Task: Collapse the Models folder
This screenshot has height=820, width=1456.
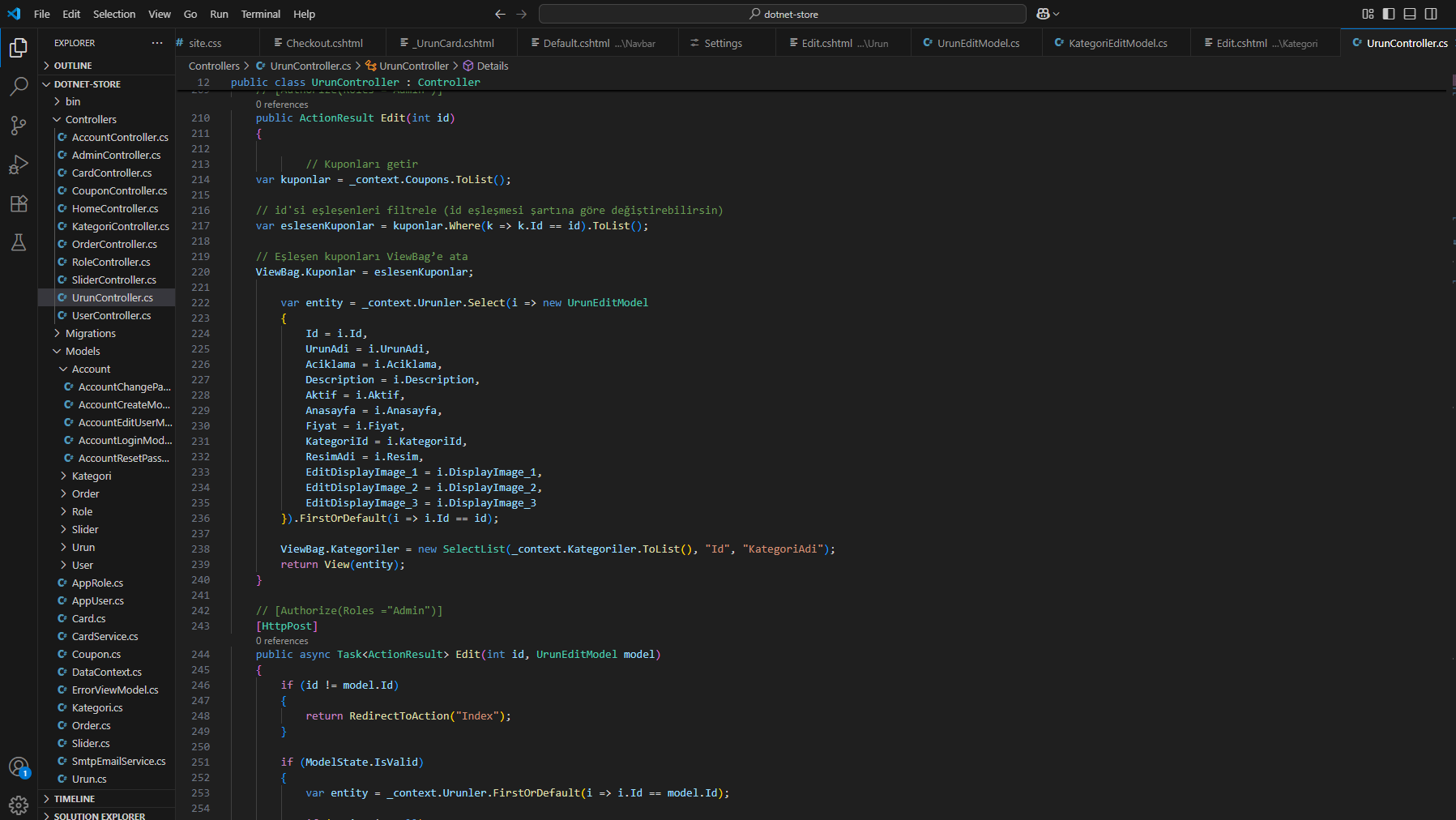Action: click(x=106, y=351)
